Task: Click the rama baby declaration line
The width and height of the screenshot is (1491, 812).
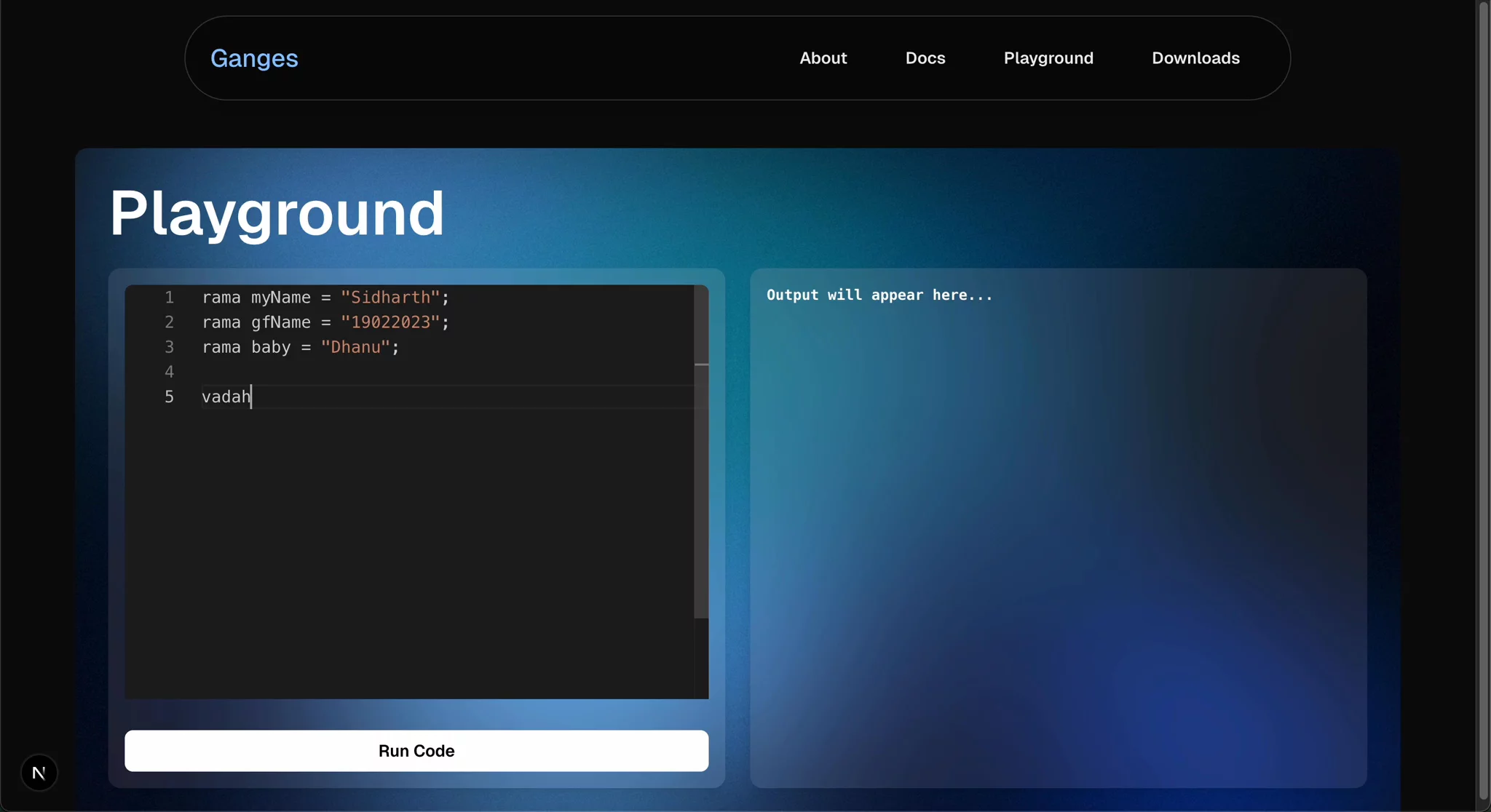Action: click(x=300, y=347)
